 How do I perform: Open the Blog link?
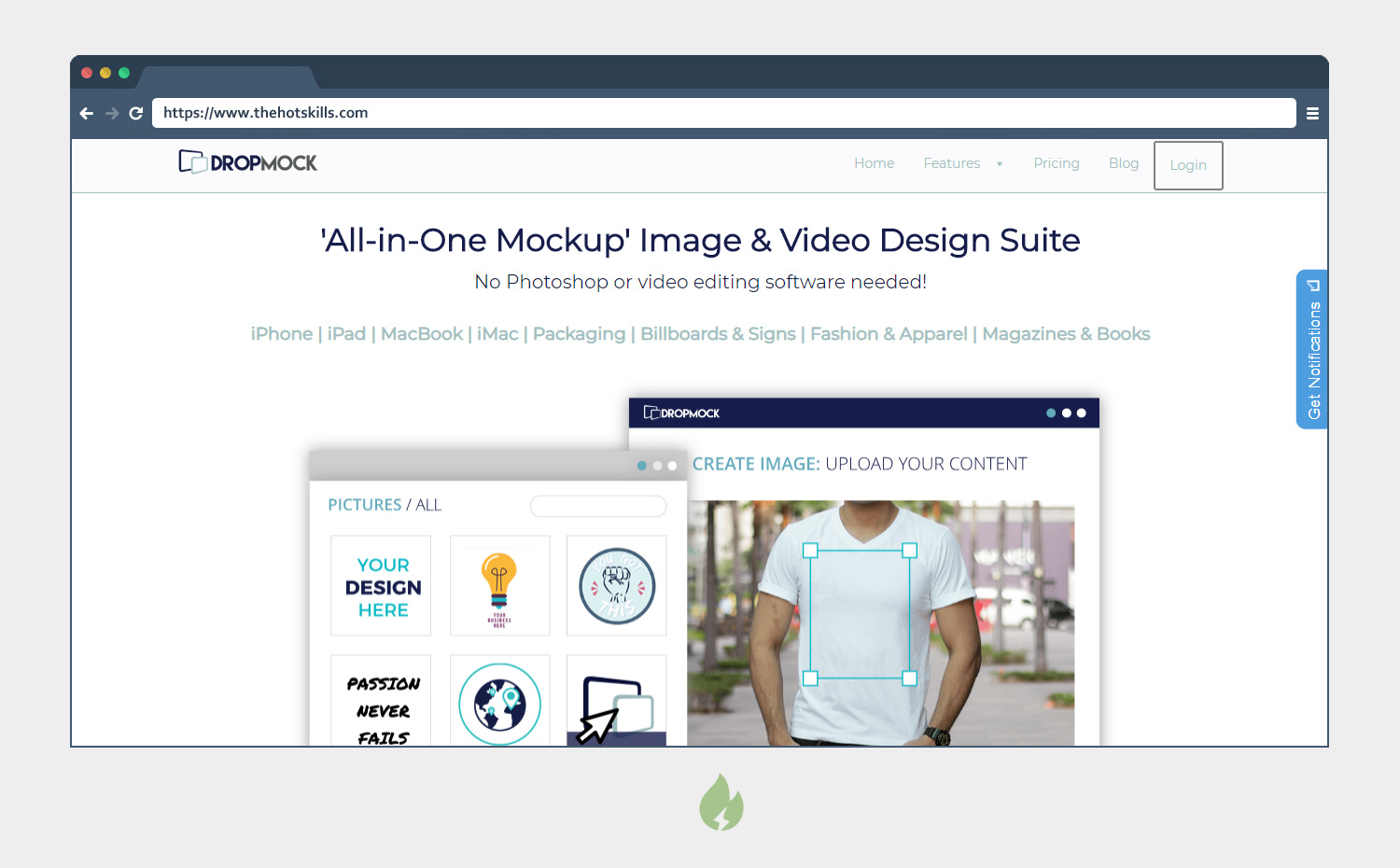(1124, 163)
